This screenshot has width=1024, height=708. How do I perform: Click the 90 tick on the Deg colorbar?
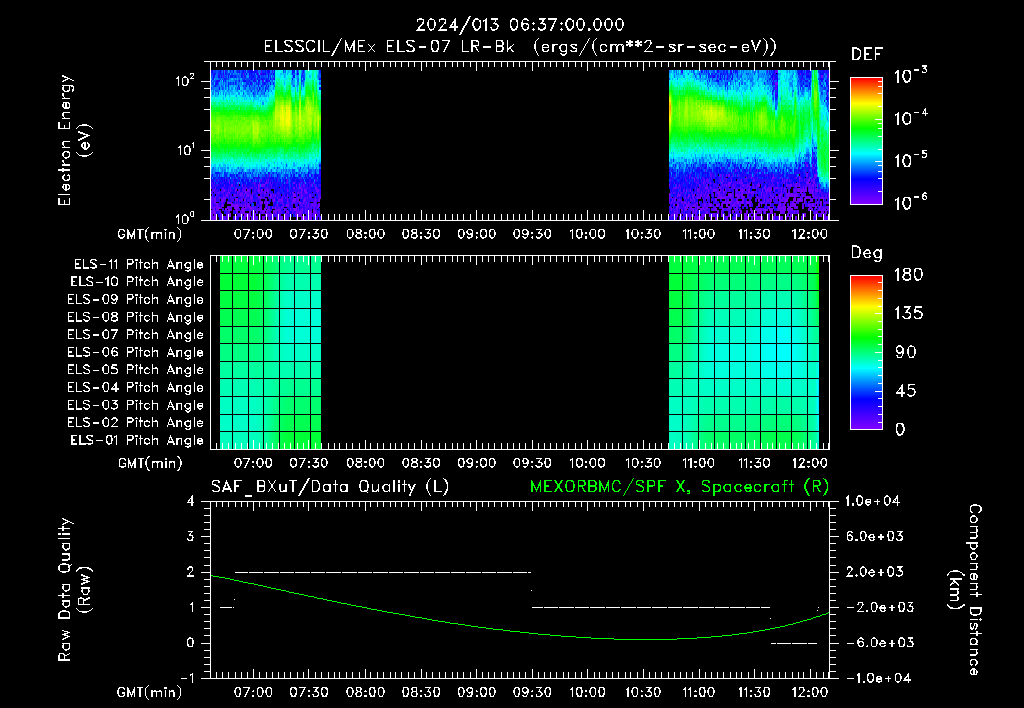[905, 352]
